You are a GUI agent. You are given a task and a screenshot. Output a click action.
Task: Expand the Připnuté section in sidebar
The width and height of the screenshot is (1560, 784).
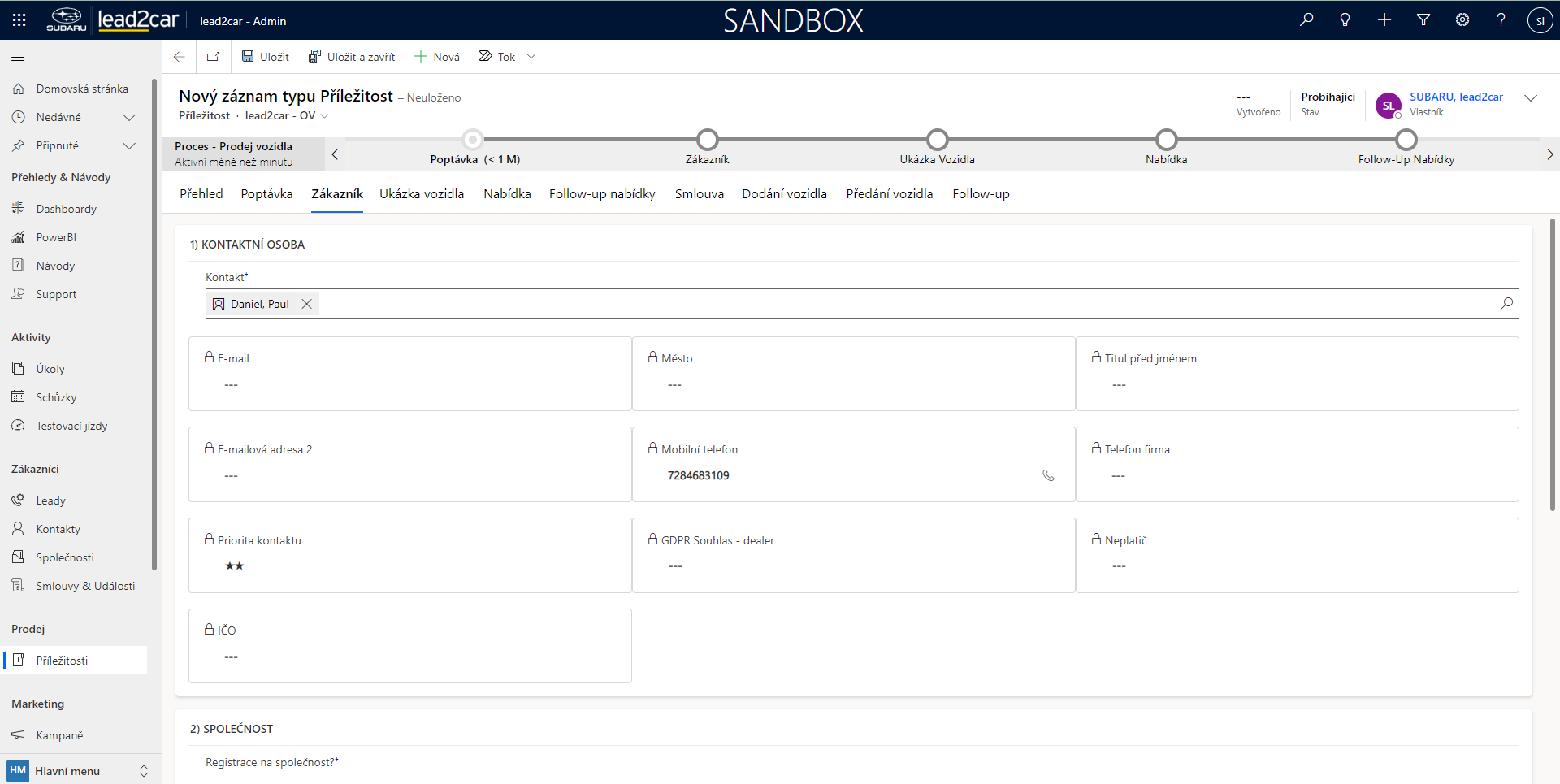pos(128,145)
